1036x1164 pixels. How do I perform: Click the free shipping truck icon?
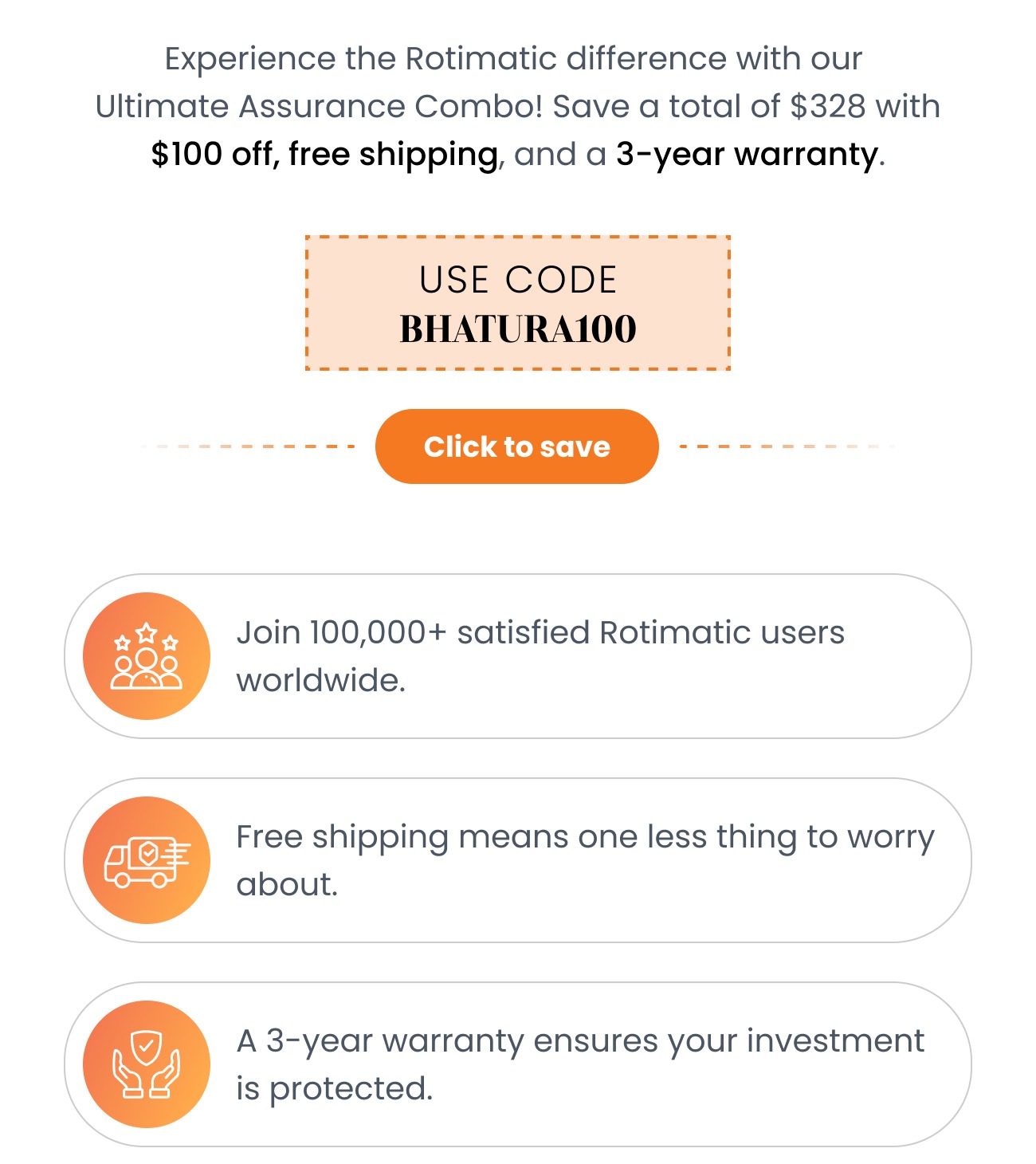(x=147, y=860)
